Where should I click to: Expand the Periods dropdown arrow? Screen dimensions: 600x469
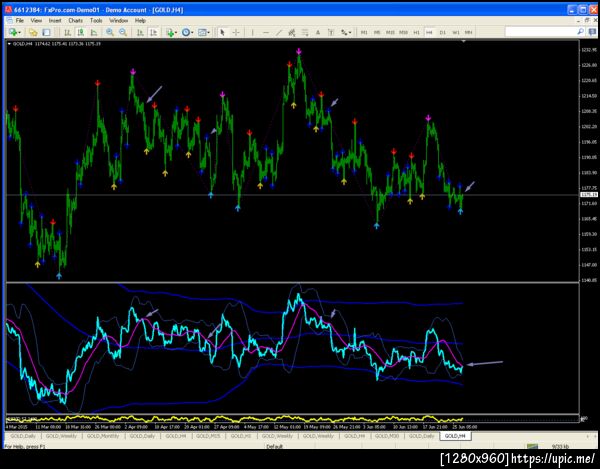[x=192, y=33]
